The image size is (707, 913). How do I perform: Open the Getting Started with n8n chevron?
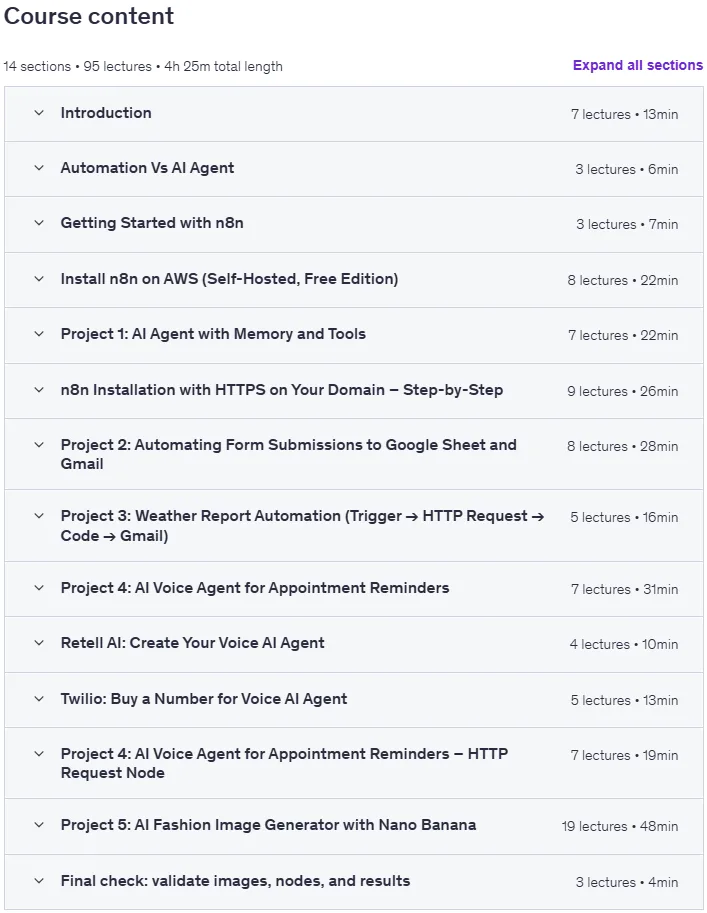[x=39, y=223]
